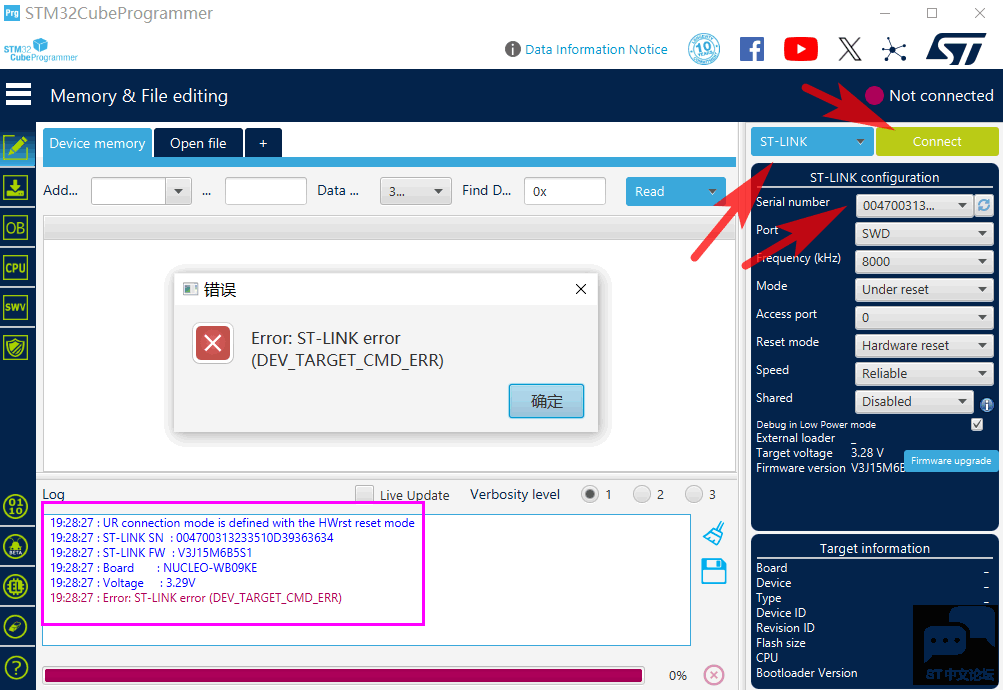Viewport: 1003px width, 690px height.
Task: Open the ST YouTube channel icon
Action: [x=801, y=49]
